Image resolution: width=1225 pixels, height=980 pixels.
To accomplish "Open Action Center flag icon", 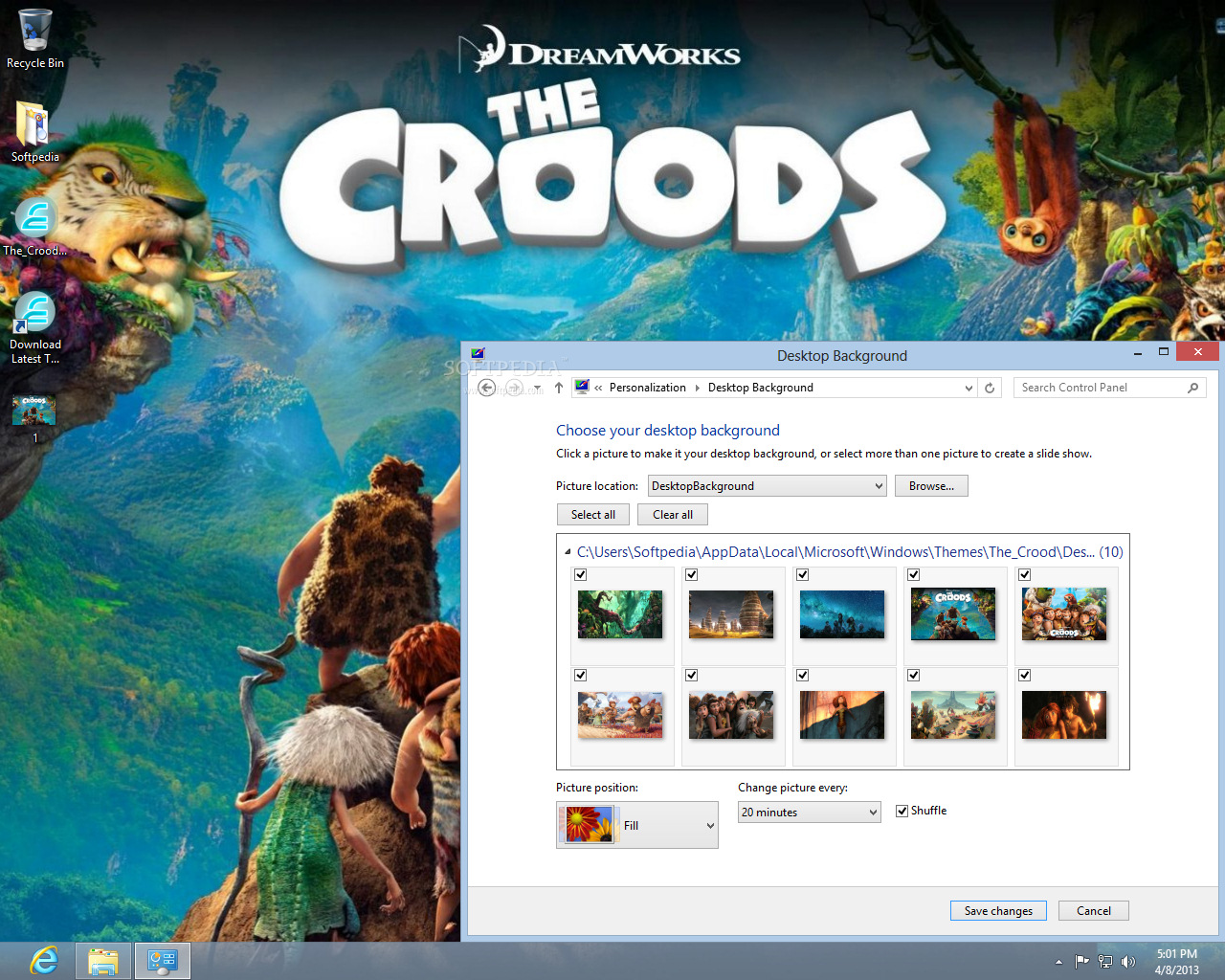I will pyautogui.click(x=1081, y=962).
